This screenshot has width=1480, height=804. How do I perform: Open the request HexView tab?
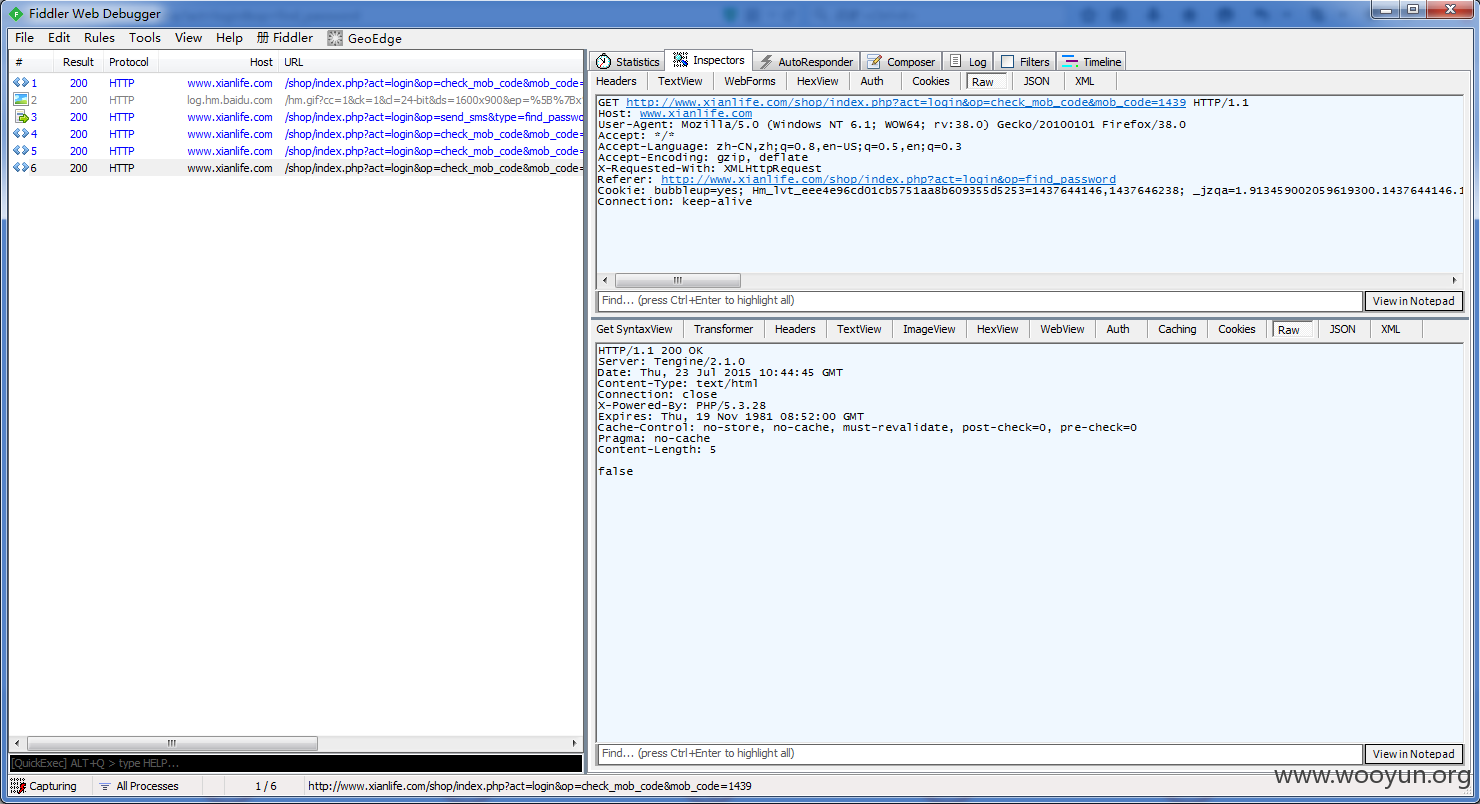point(817,81)
